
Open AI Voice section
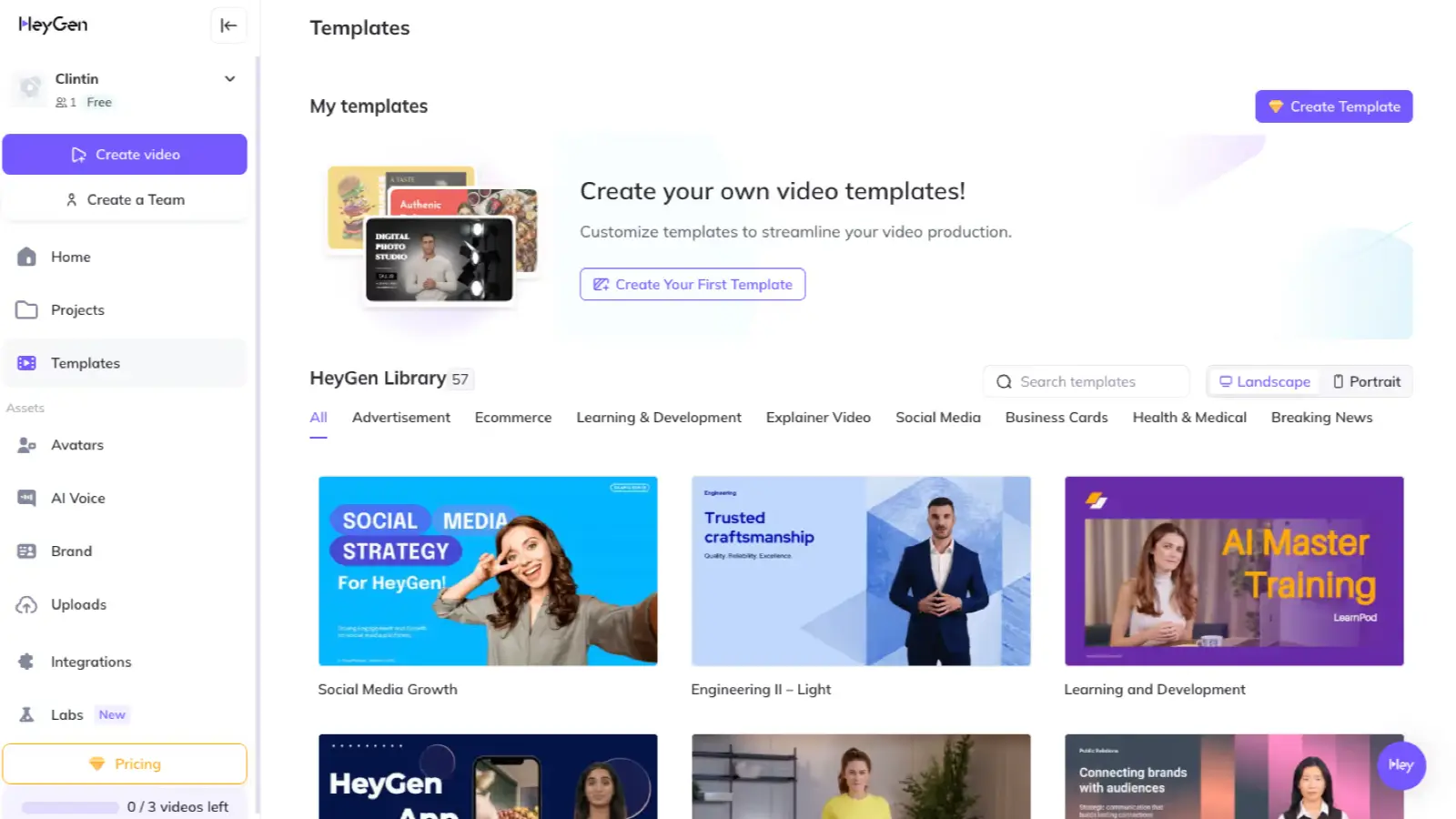click(x=125, y=499)
